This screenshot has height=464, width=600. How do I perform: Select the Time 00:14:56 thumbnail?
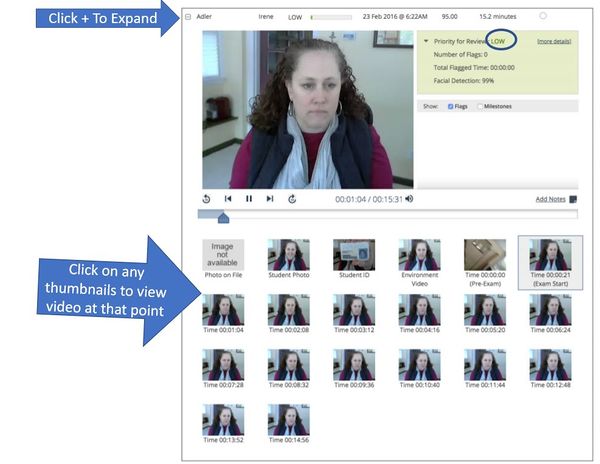point(288,419)
